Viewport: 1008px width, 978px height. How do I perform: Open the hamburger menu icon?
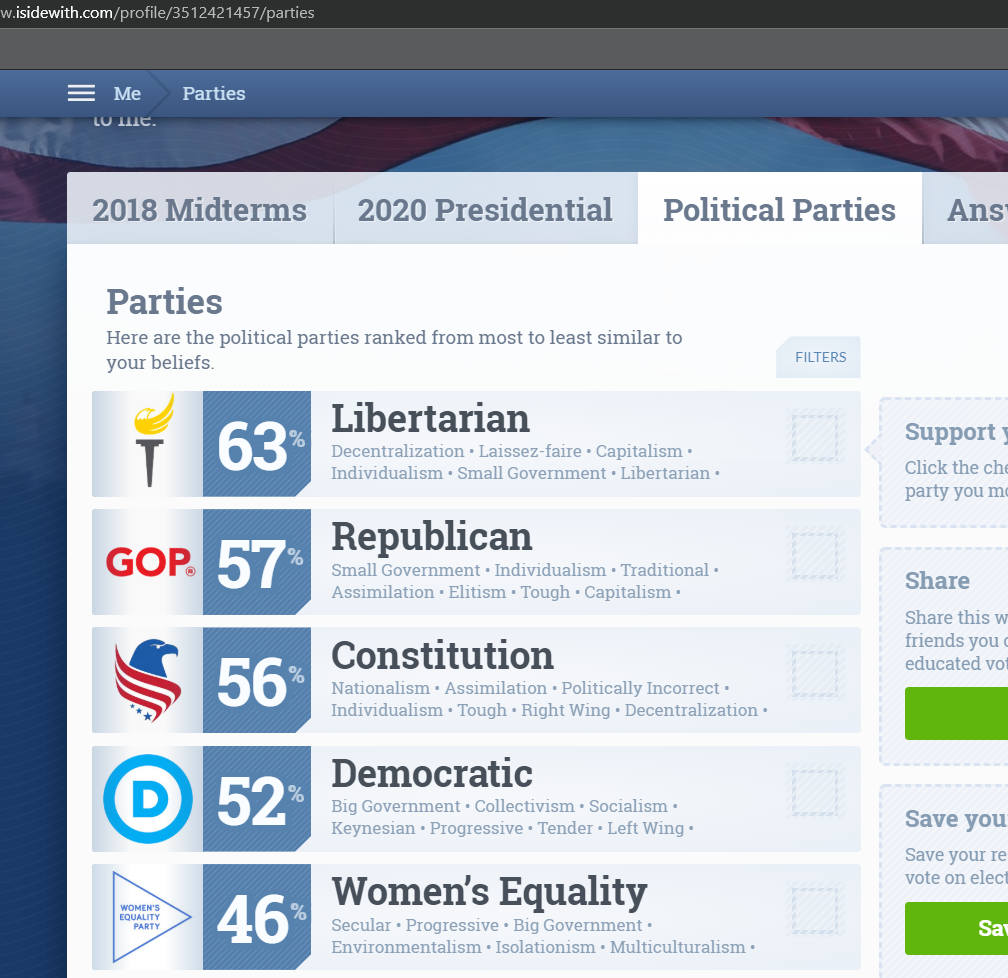coord(81,93)
